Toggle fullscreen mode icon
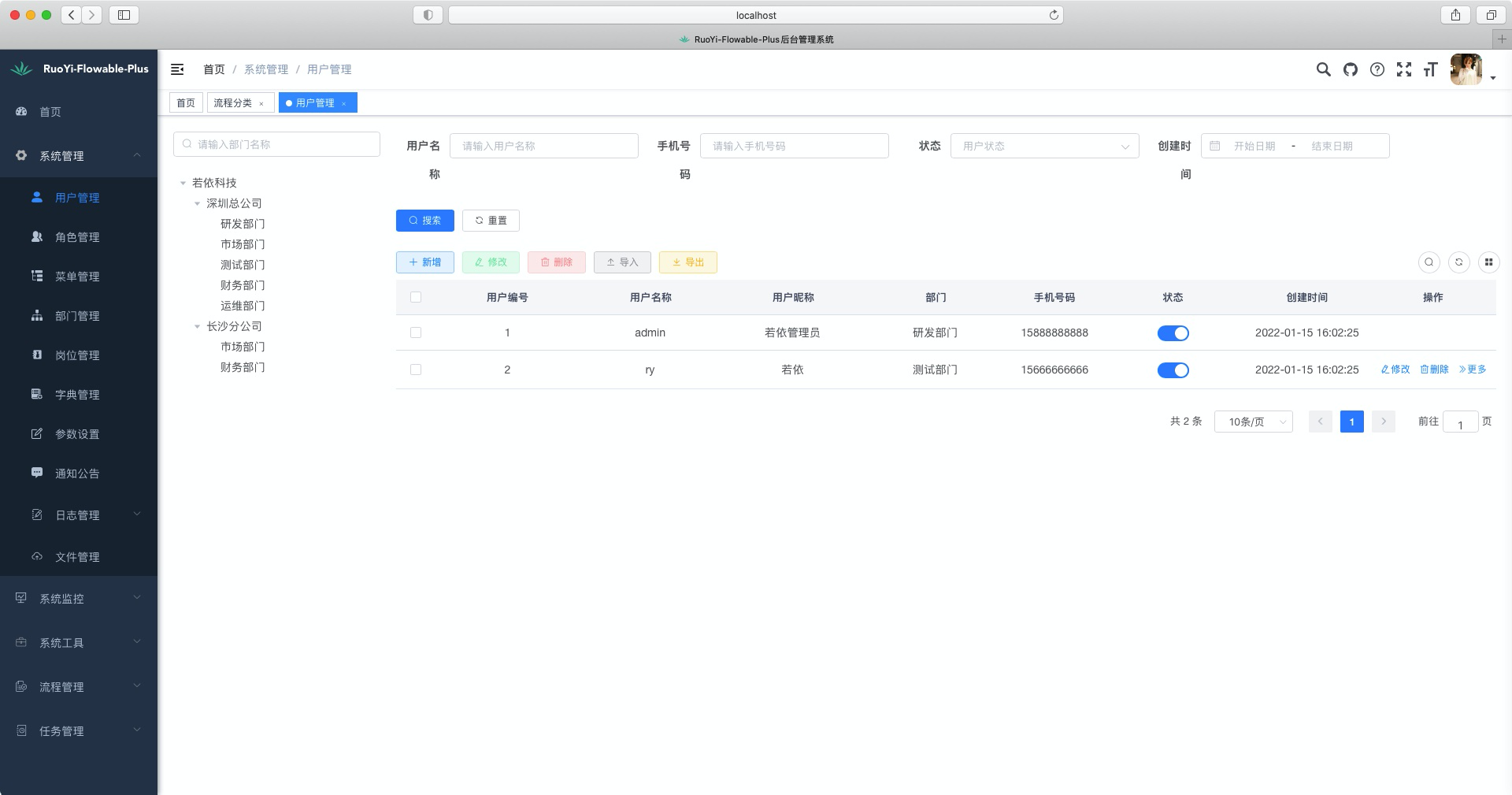This screenshot has width=1512, height=795. [1404, 69]
